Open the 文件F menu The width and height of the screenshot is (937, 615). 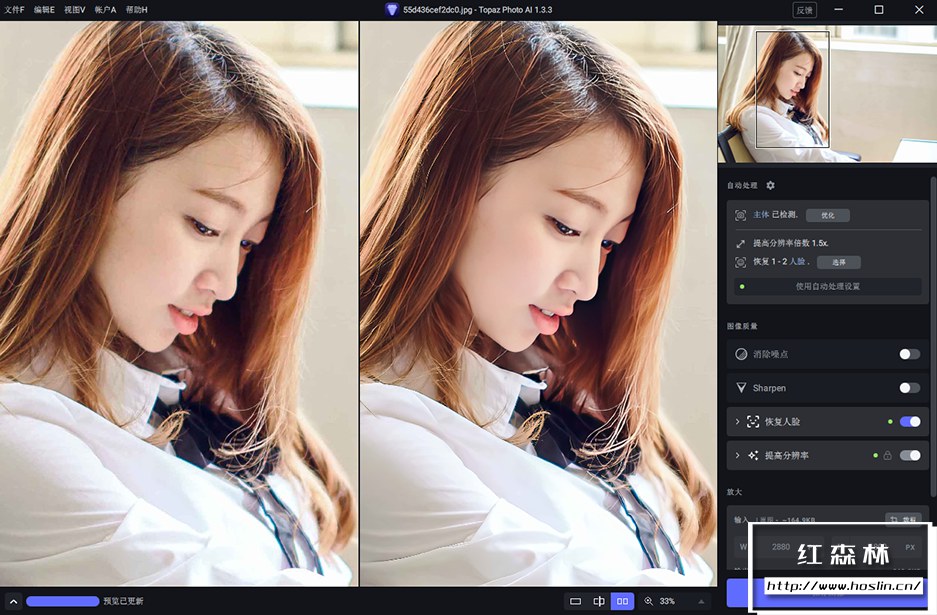click(14, 10)
